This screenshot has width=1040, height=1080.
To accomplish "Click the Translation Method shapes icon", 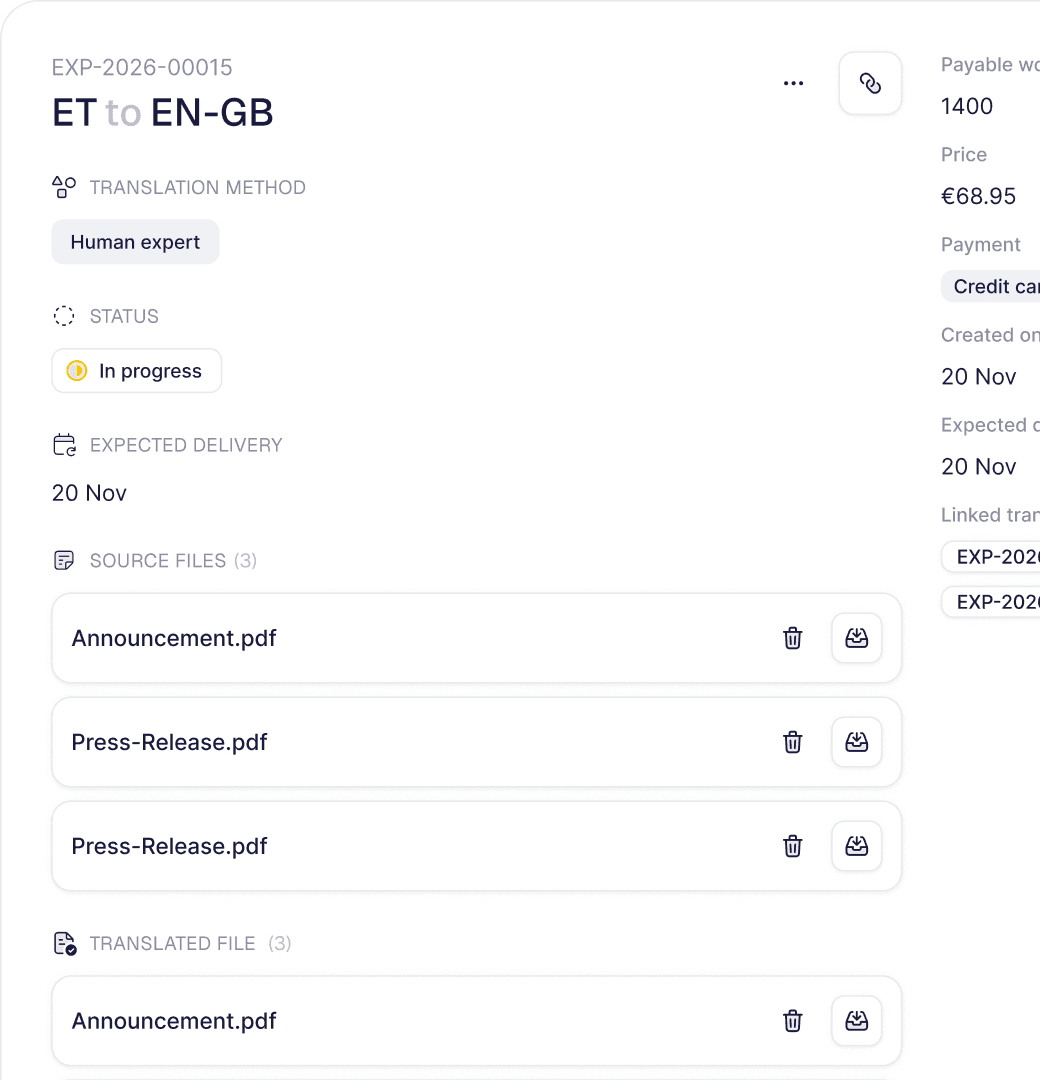I will point(64,187).
